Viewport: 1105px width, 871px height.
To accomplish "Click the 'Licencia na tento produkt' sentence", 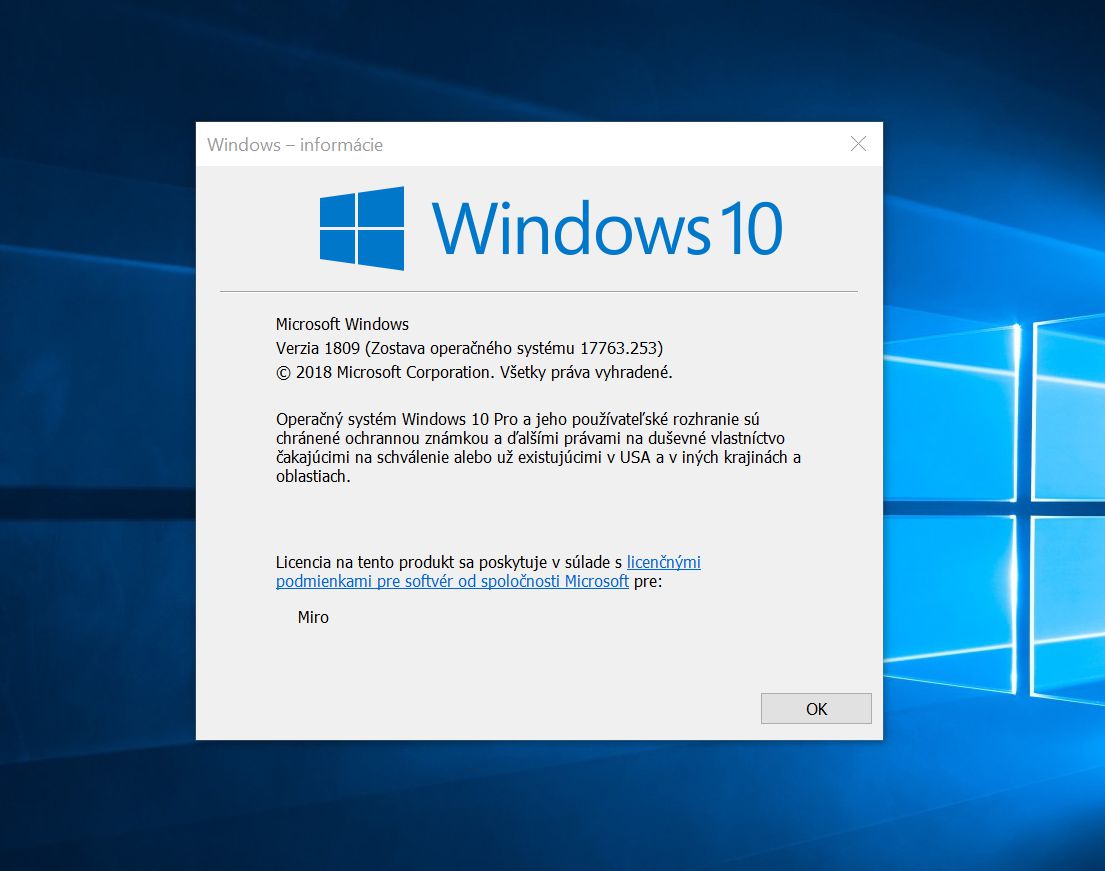I will pos(488,572).
